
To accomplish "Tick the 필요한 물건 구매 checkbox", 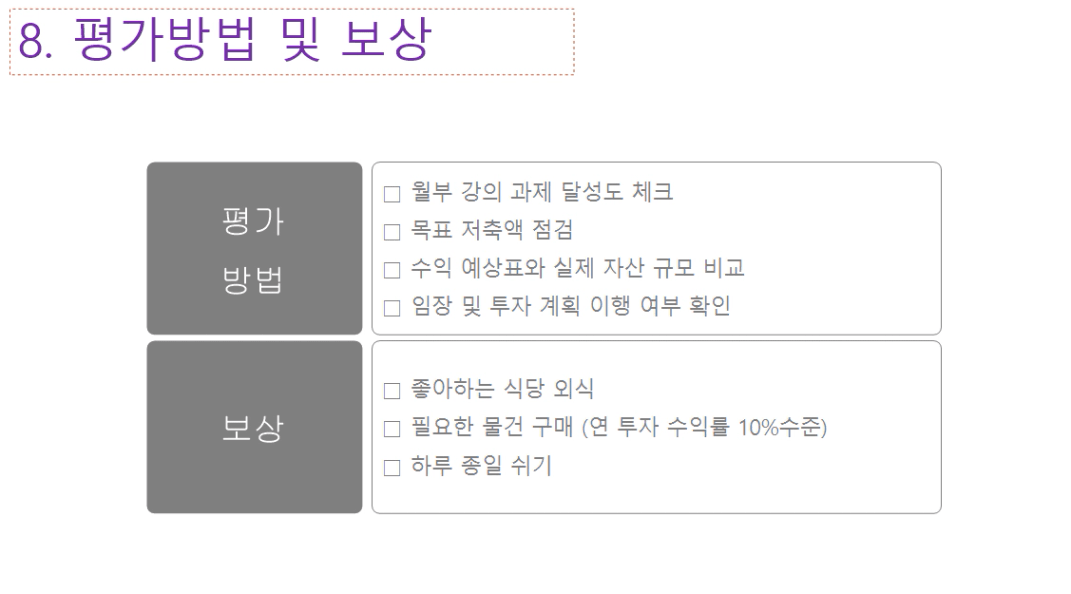I will 392,430.
